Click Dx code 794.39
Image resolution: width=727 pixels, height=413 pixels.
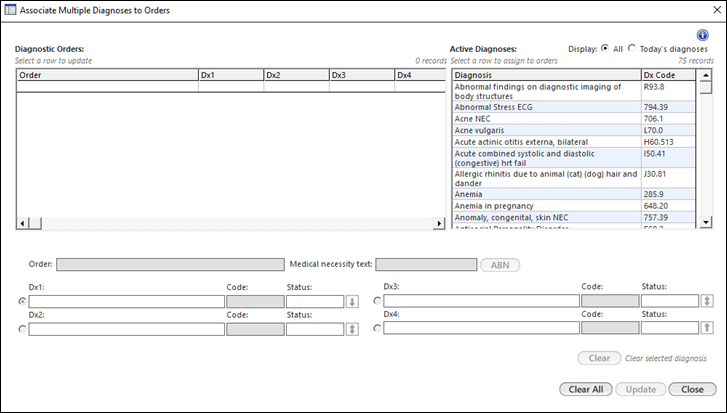pos(656,107)
